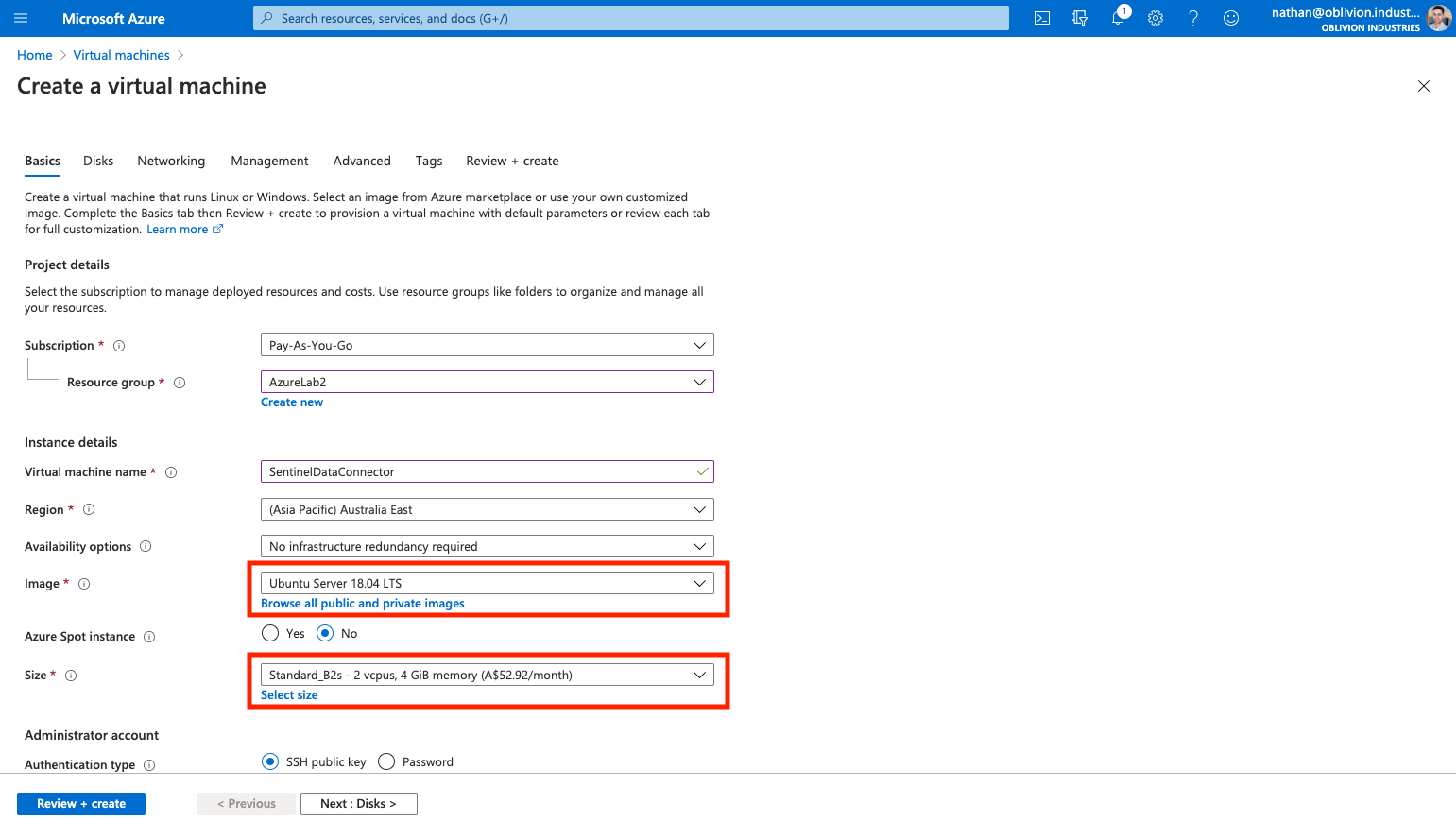Click the Review + create button
The image size is (1456, 838).
coord(81,804)
